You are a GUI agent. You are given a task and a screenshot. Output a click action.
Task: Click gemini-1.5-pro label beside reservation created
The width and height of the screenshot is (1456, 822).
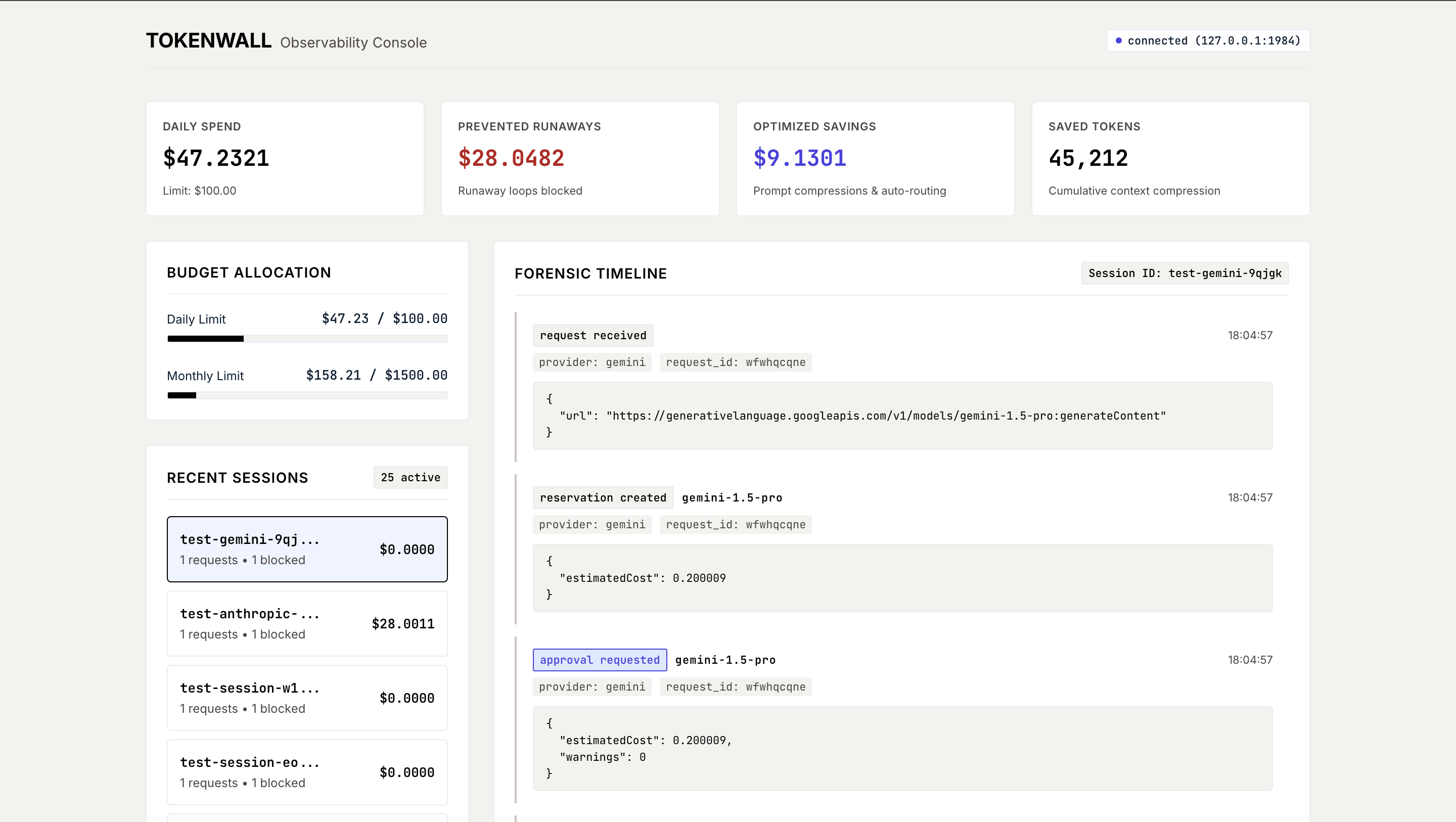[x=732, y=497]
